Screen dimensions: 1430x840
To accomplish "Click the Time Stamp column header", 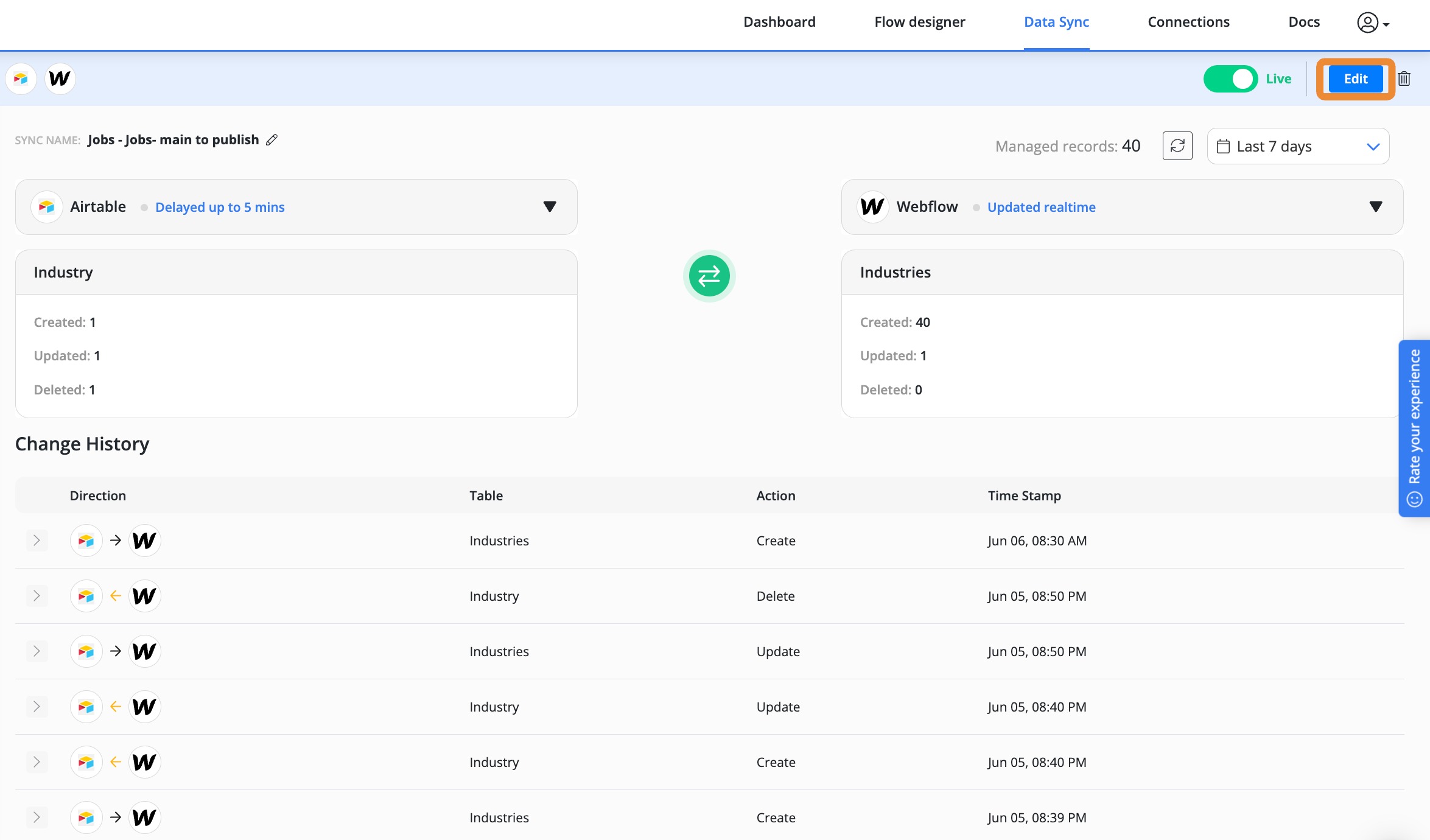I will click(1024, 495).
